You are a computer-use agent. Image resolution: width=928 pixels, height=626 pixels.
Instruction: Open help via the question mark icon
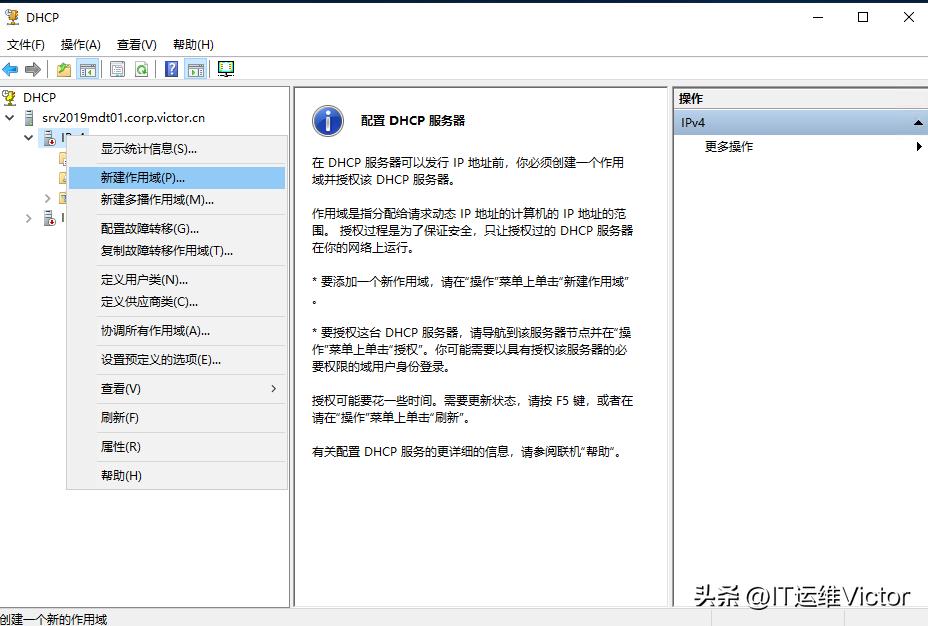pyautogui.click(x=170, y=68)
